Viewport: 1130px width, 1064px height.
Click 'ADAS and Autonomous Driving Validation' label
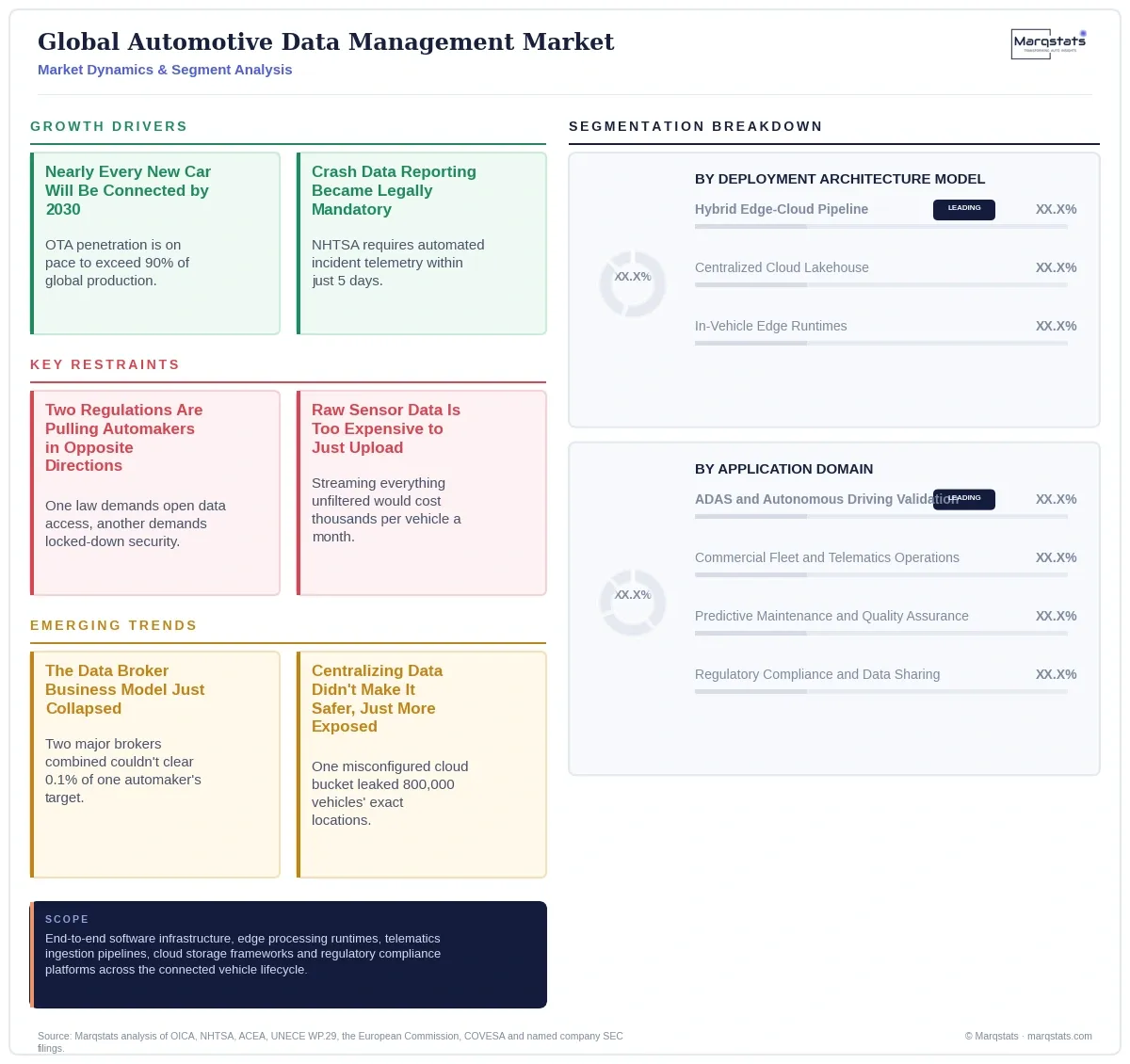pyautogui.click(x=827, y=499)
